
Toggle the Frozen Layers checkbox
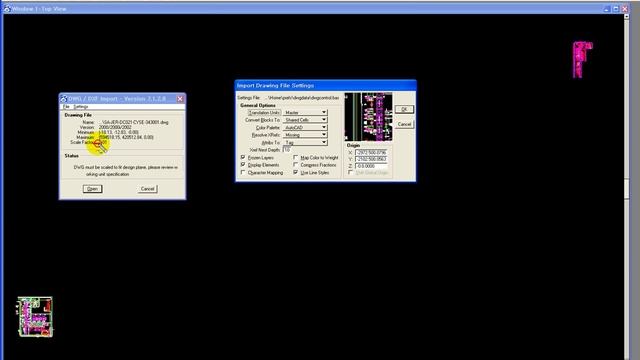243,157
